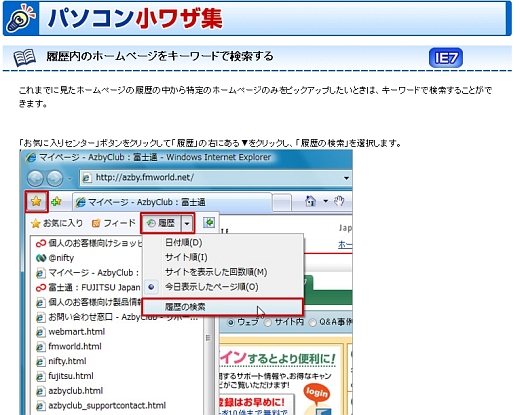Open webmart.html history entry
The height and width of the screenshot is (415, 520).
[x=70, y=332]
